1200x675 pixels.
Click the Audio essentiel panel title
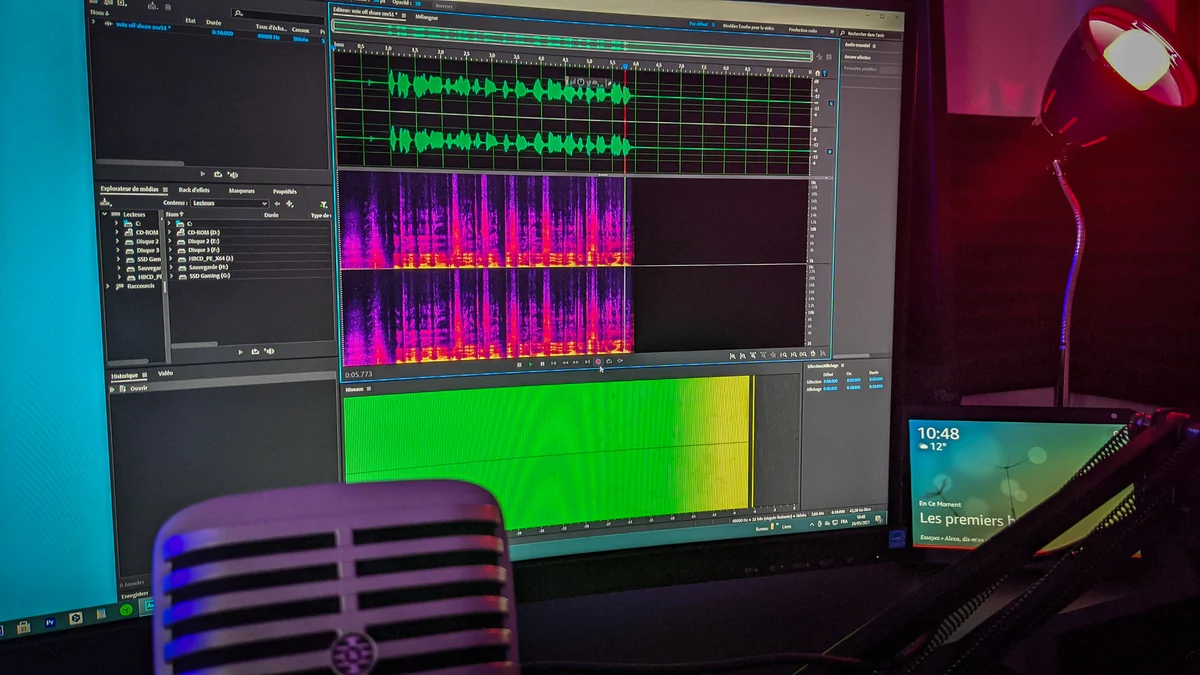coord(857,45)
